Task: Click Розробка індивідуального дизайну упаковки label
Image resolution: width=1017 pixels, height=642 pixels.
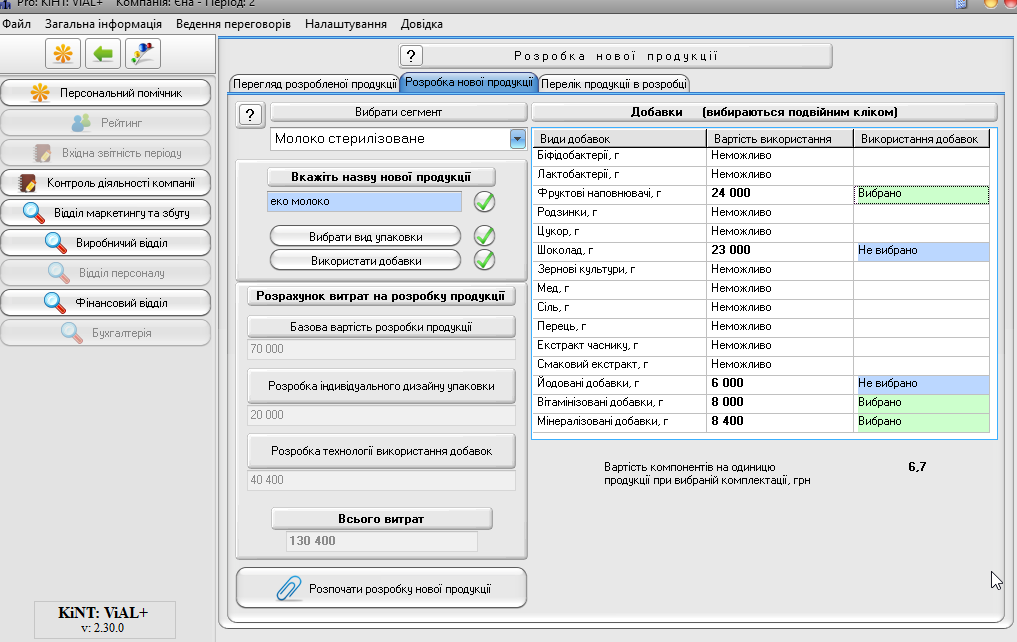Action: [x=381, y=386]
